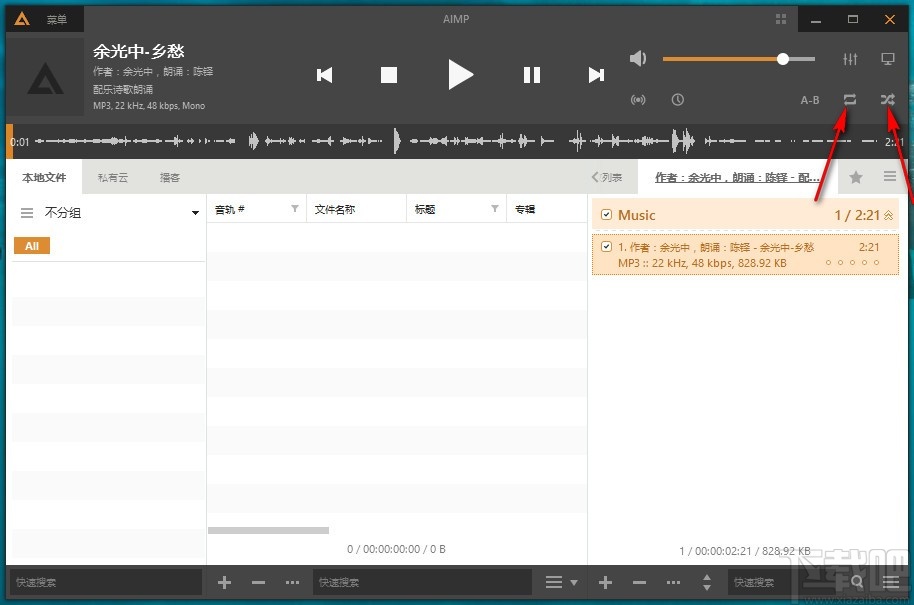This screenshot has width=914, height=605.
Task: Enable repeat playback mode
Action: 849,100
